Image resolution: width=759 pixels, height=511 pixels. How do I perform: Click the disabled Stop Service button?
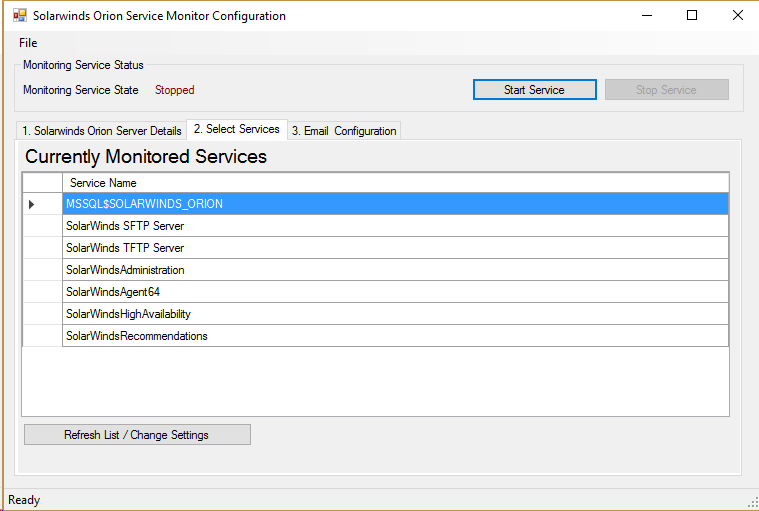(x=667, y=90)
